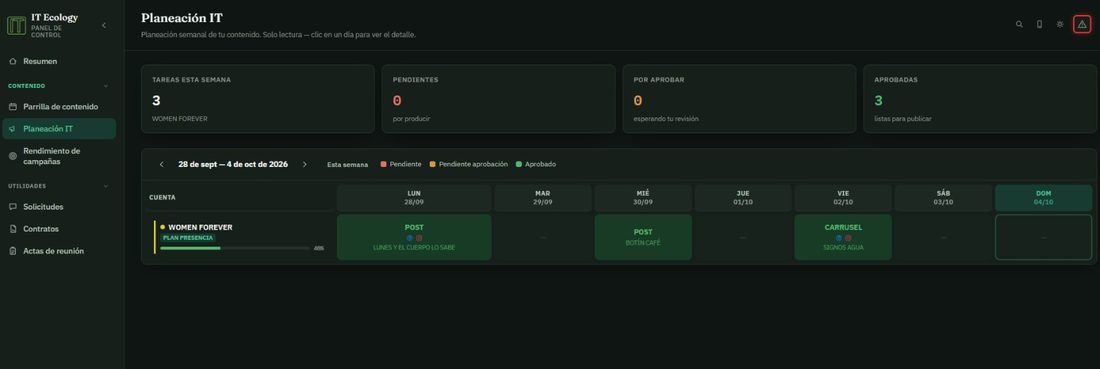Image resolution: width=1100 pixels, height=369 pixels.
Task: Click the MAR 29/09 column header
Action: [542, 198]
